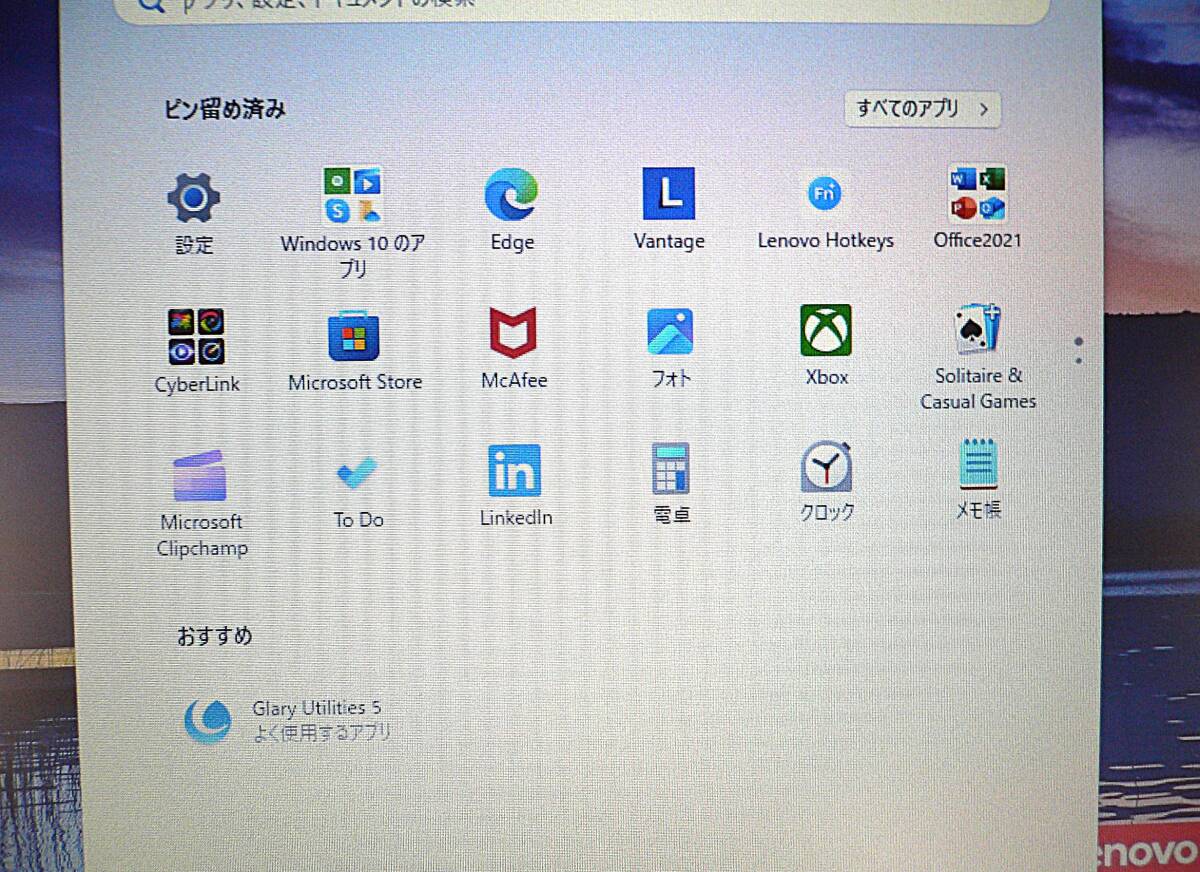Screen dimensions: 1200x872
Task: Open Lenovo Vantage app
Action: click(669, 209)
